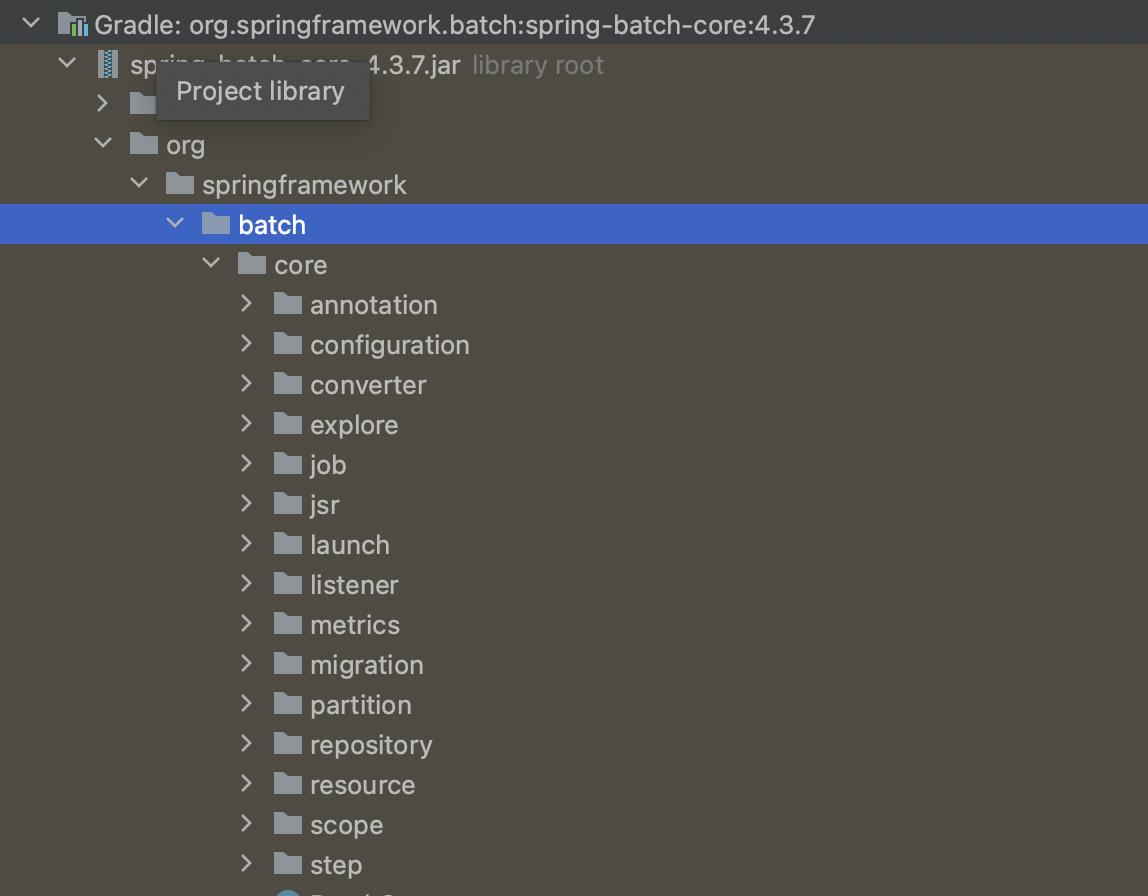Select the 'annotation' package name
The width and height of the screenshot is (1148, 896).
point(373,305)
